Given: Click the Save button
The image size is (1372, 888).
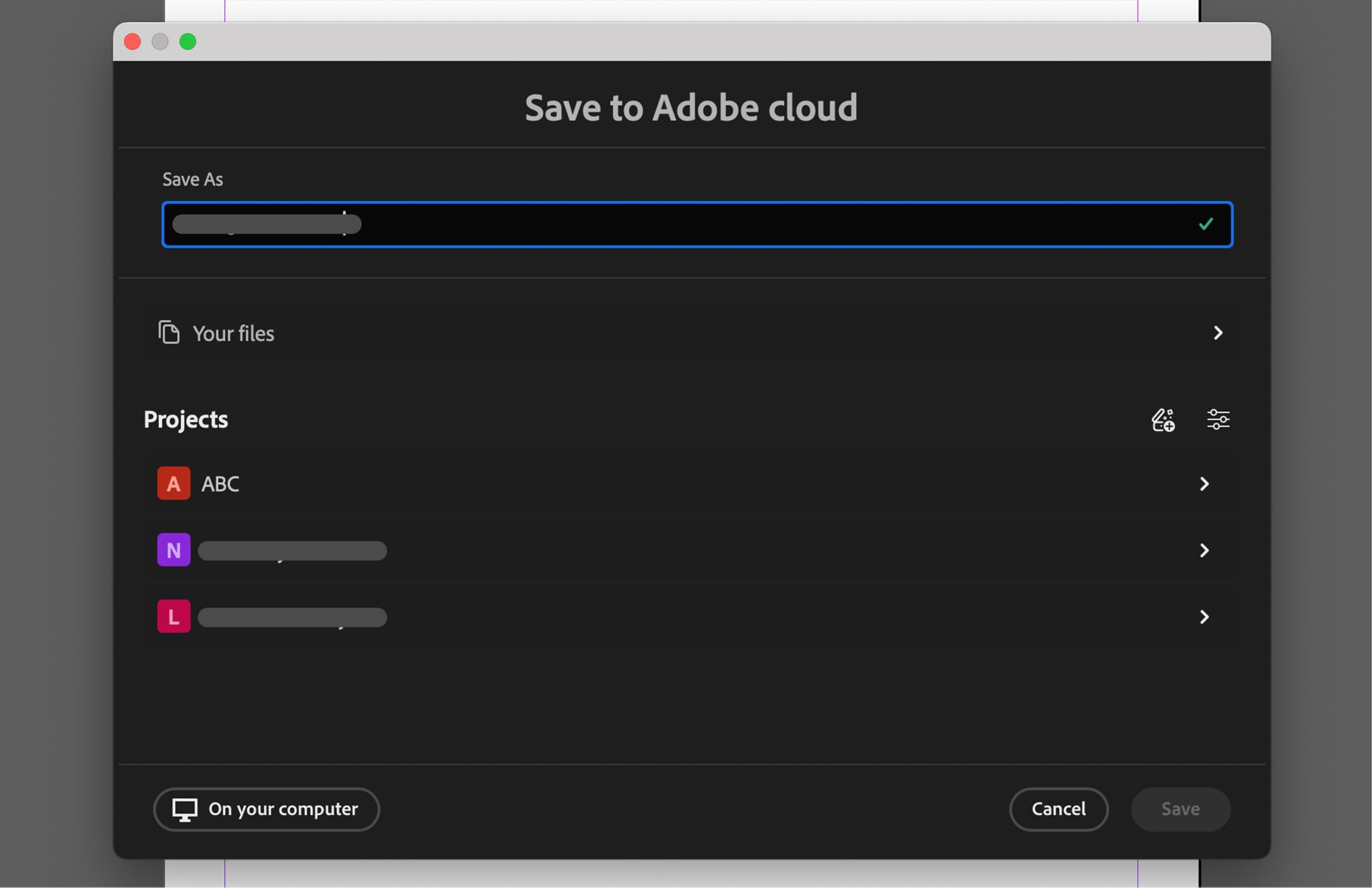Looking at the screenshot, I should (x=1180, y=809).
